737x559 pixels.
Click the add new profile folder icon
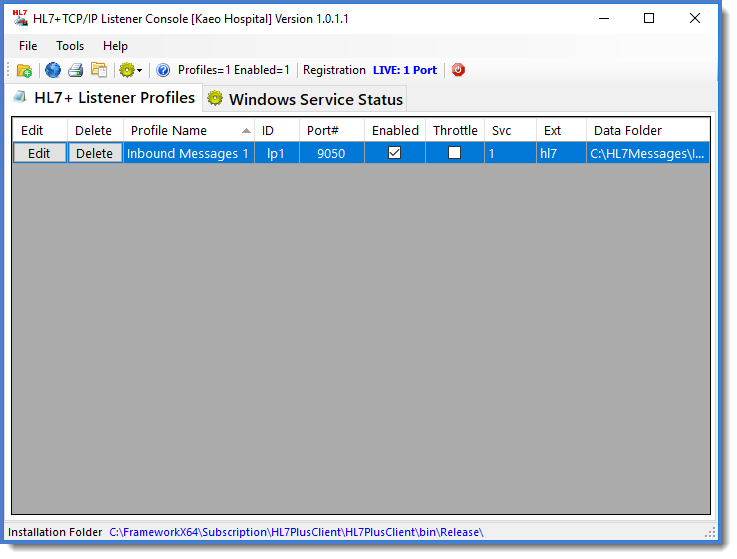pyautogui.click(x=24, y=71)
